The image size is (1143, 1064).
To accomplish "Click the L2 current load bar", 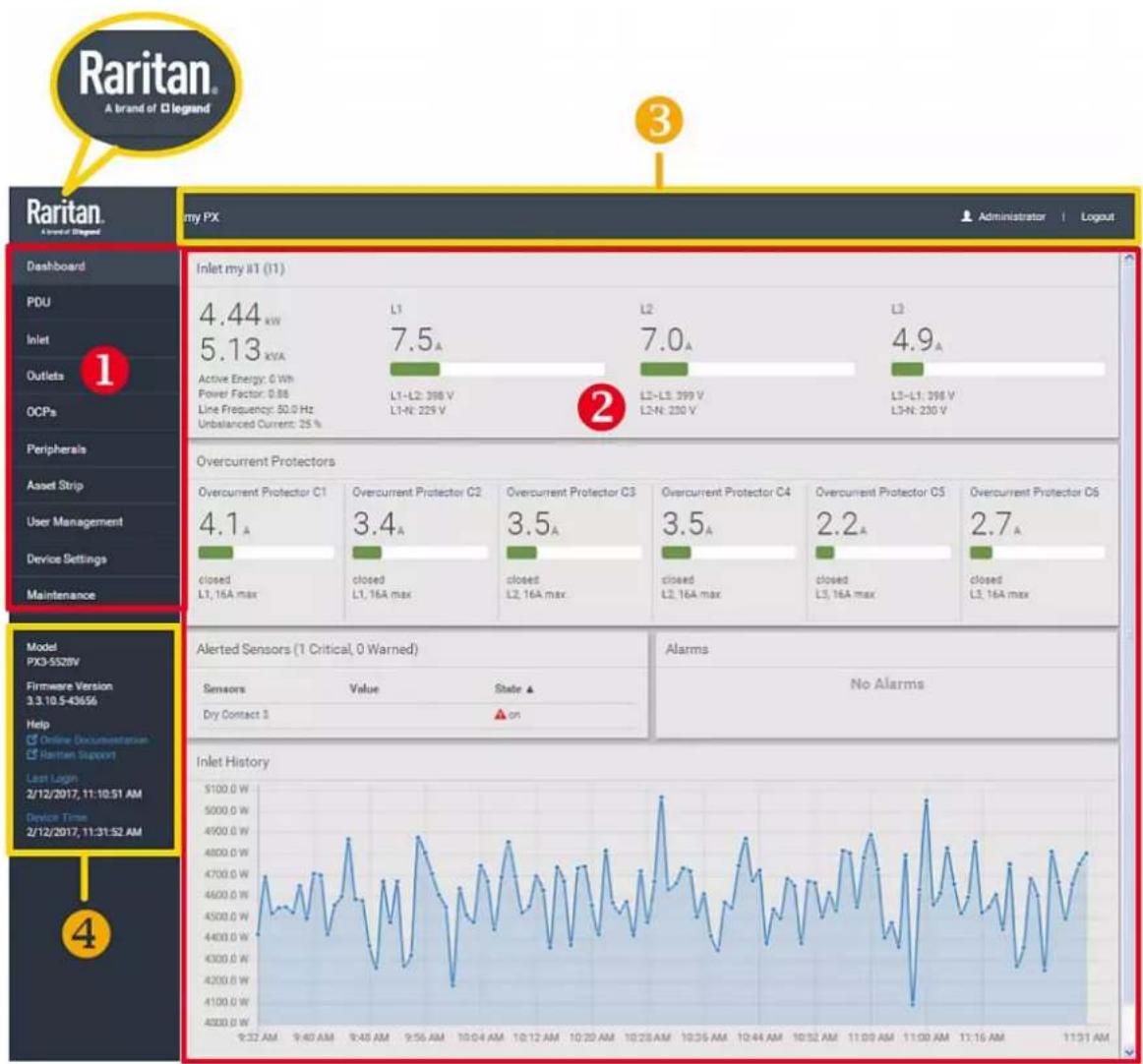I will (x=748, y=369).
